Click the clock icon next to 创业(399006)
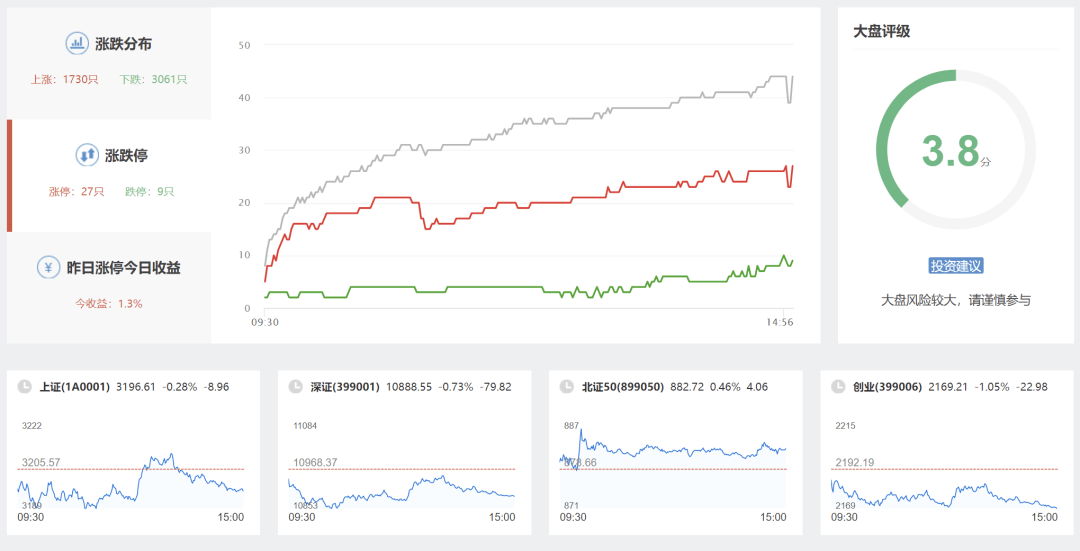Image resolution: width=1080 pixels, height=551 pixels. click(x=838, y=386)
